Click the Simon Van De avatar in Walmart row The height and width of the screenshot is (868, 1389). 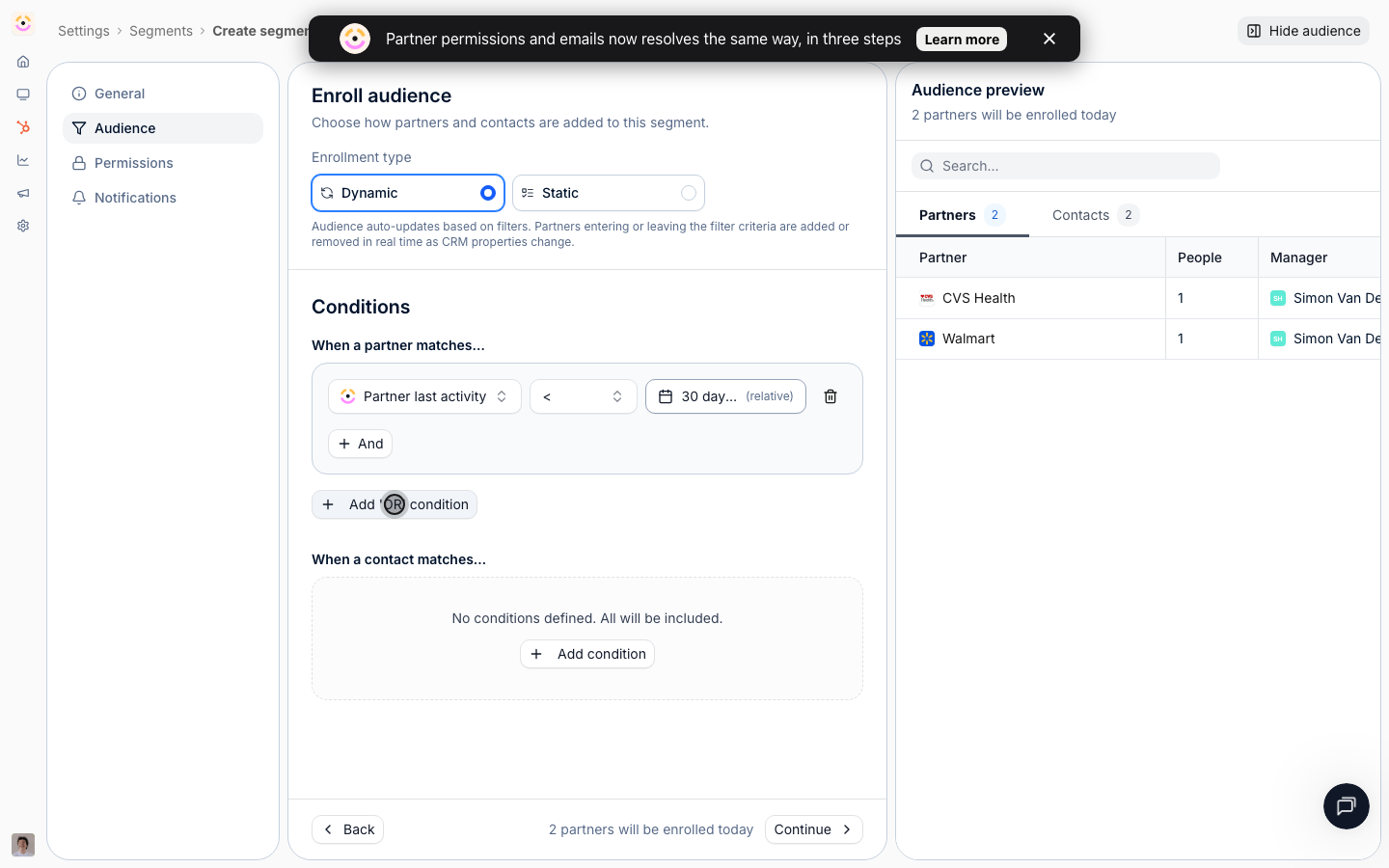point(1278,339)
